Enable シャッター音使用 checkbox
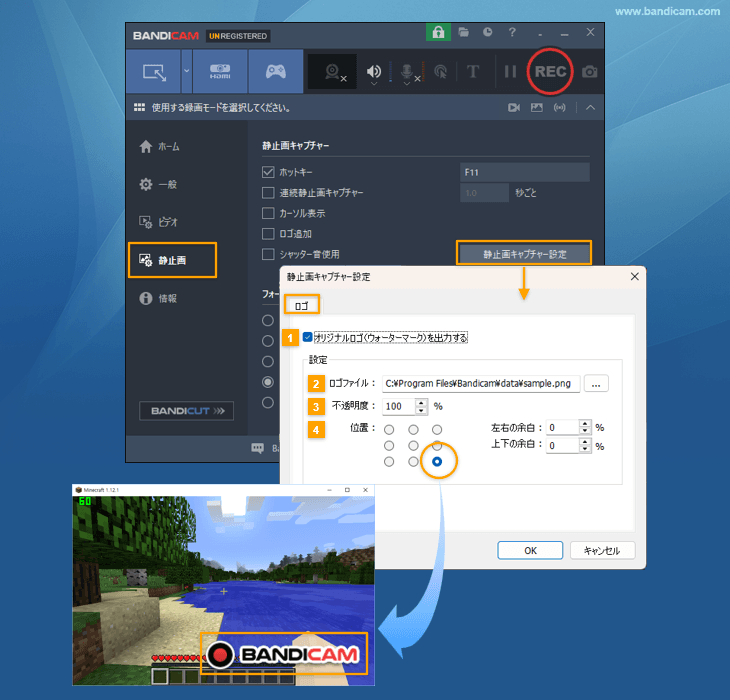730x700 pixels. (268, 254)
